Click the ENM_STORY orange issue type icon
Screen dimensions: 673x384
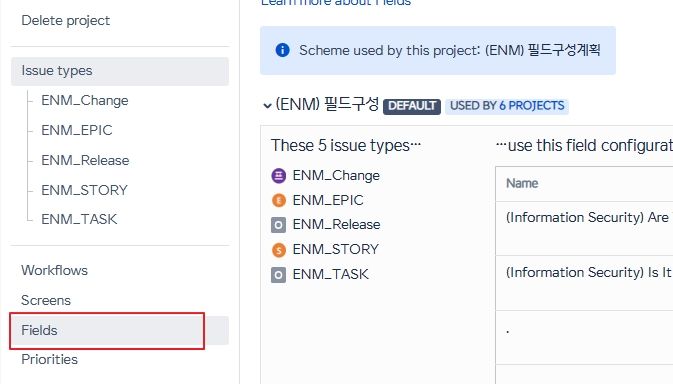click(x=279, y=250)
